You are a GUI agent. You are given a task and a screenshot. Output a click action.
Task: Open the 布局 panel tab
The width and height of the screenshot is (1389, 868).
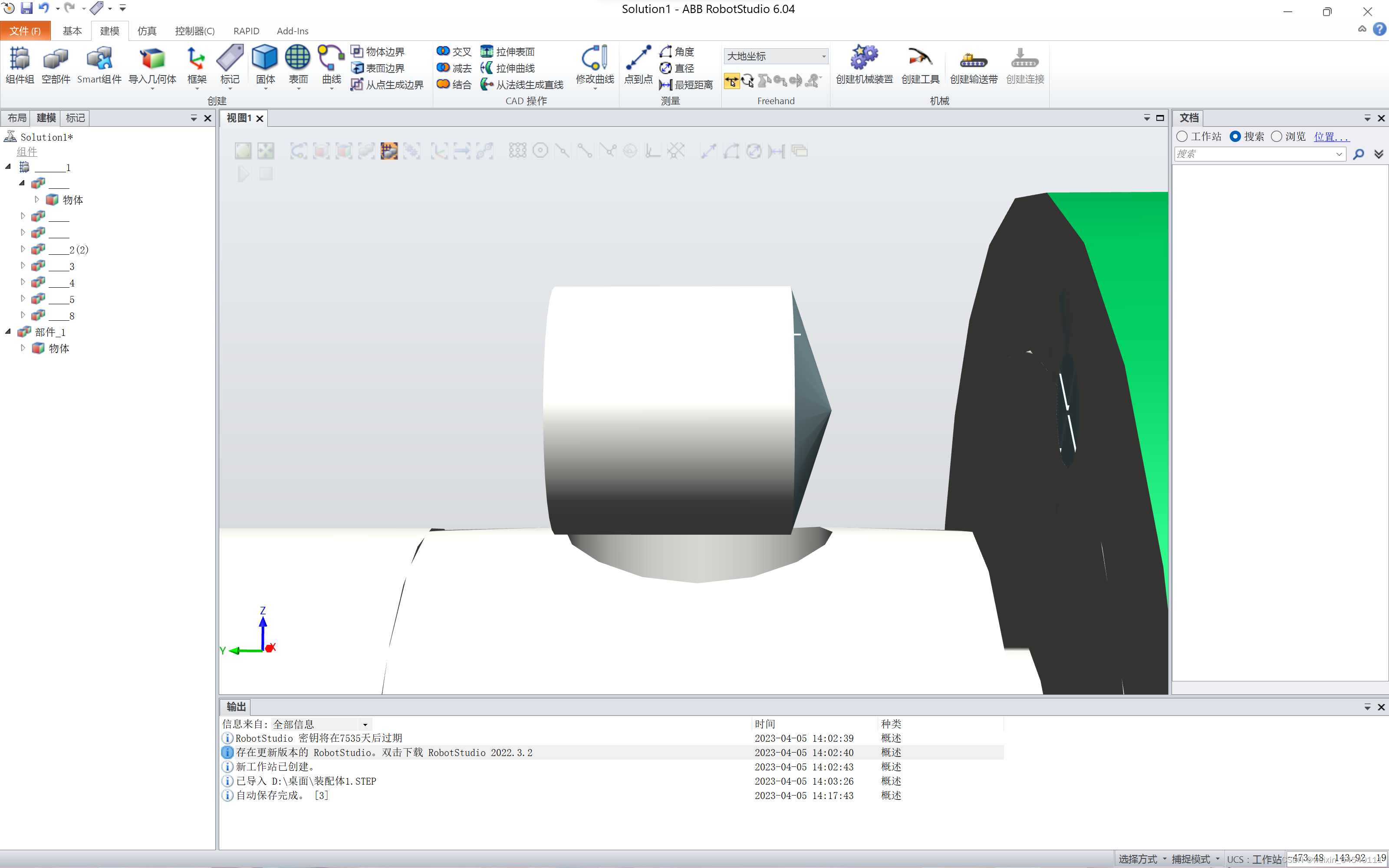click(16, 118)
